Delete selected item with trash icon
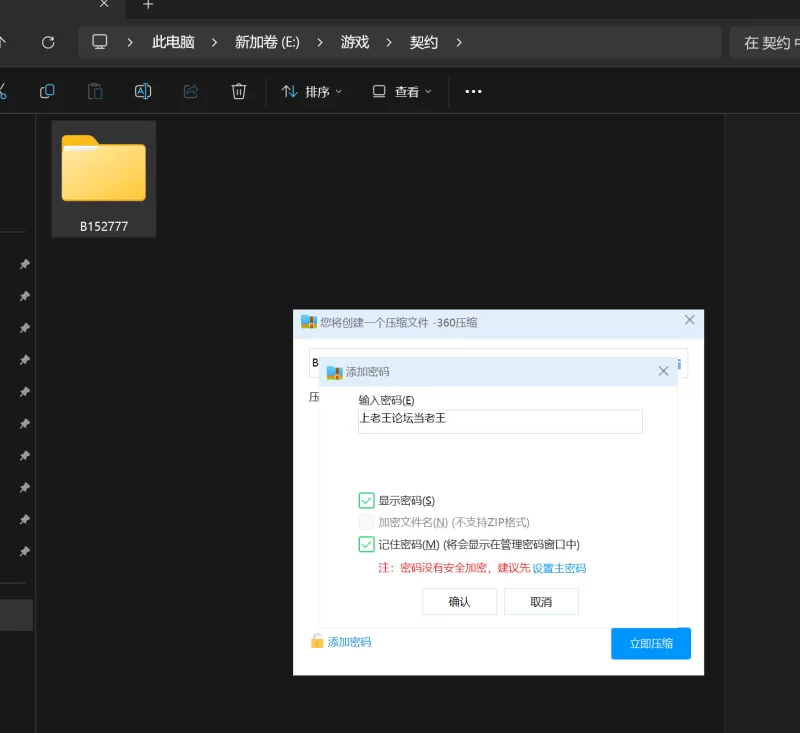 point(239,91)
